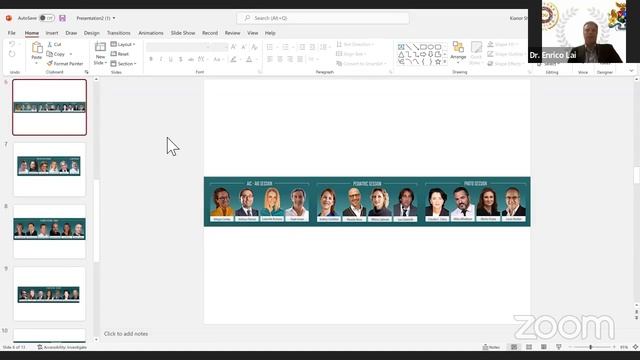Open the File tab
This screenshot has width=640, height=360.
[x=11, y=33]
